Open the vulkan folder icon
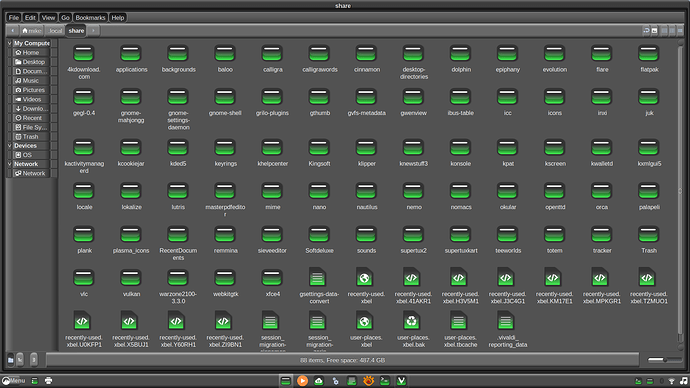Image resolution: width=690 pixels, height=388 pixels. pos(131,279)
